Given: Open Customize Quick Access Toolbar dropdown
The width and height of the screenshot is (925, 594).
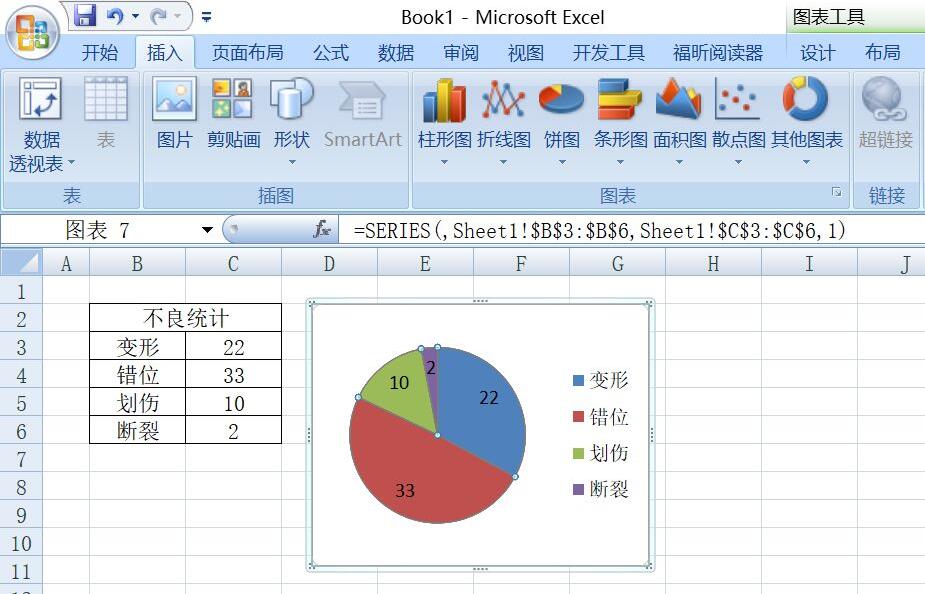Looking at the screenshot, I should point(206,17).
